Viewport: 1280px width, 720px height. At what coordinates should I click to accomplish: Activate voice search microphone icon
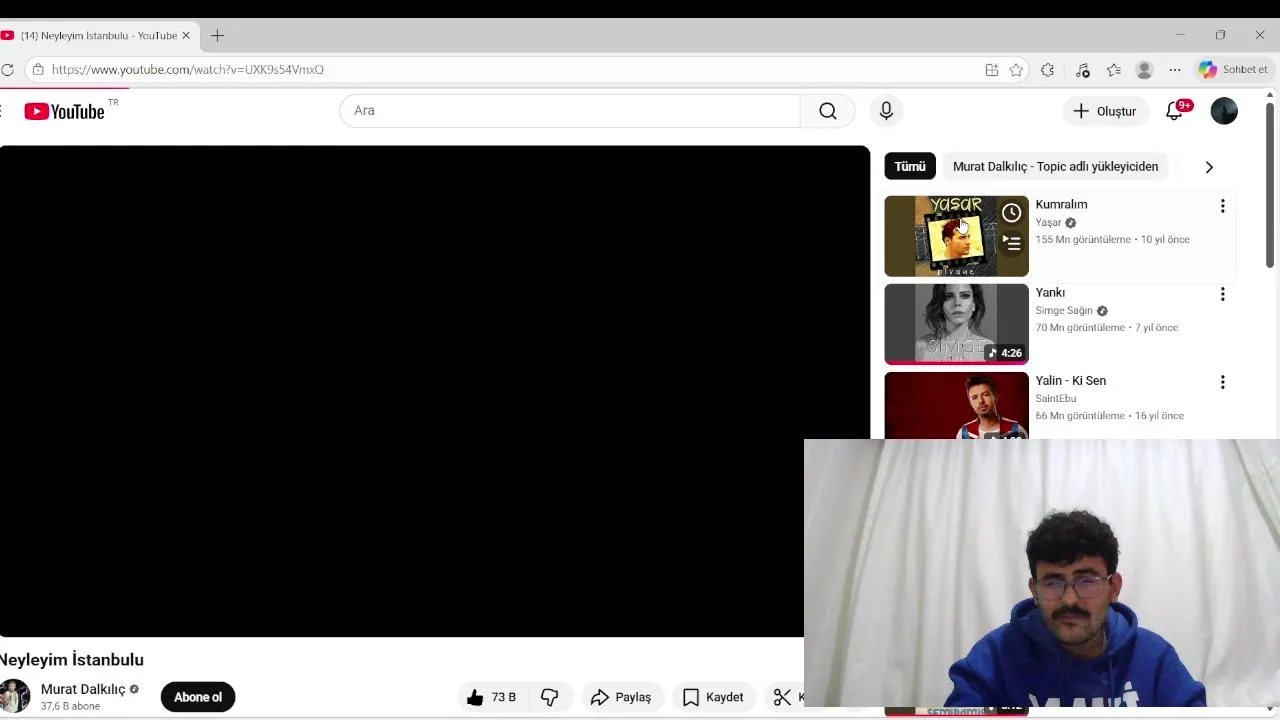[x=886, y=111]
